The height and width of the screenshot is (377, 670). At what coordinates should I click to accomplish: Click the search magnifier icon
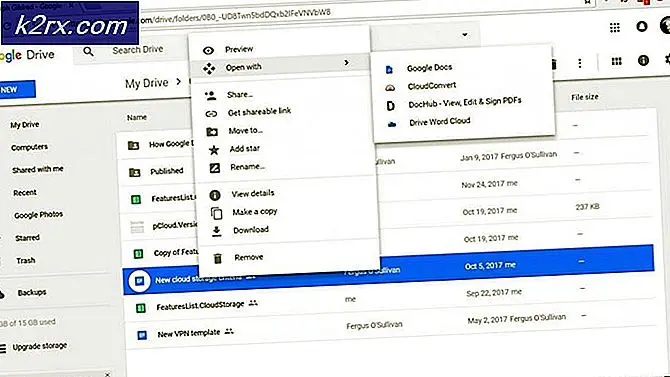pyautogui.click(x=88, y=52)
